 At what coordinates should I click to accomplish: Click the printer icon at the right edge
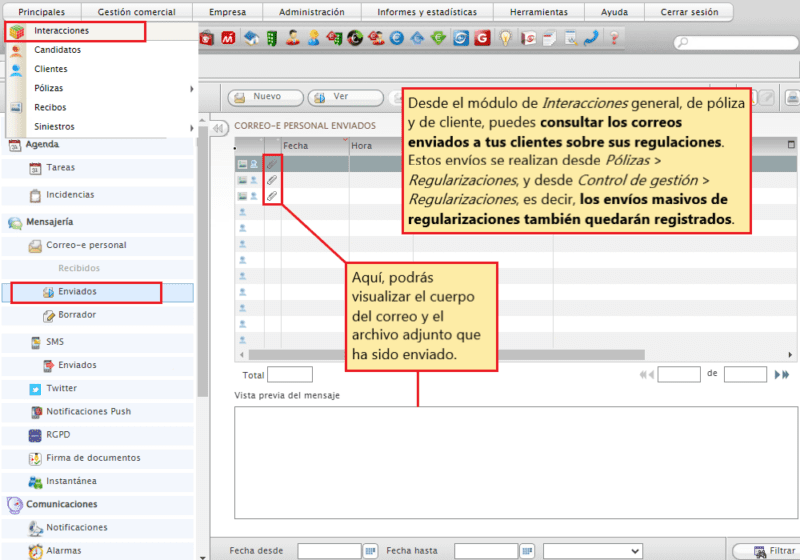pos(791,97)
